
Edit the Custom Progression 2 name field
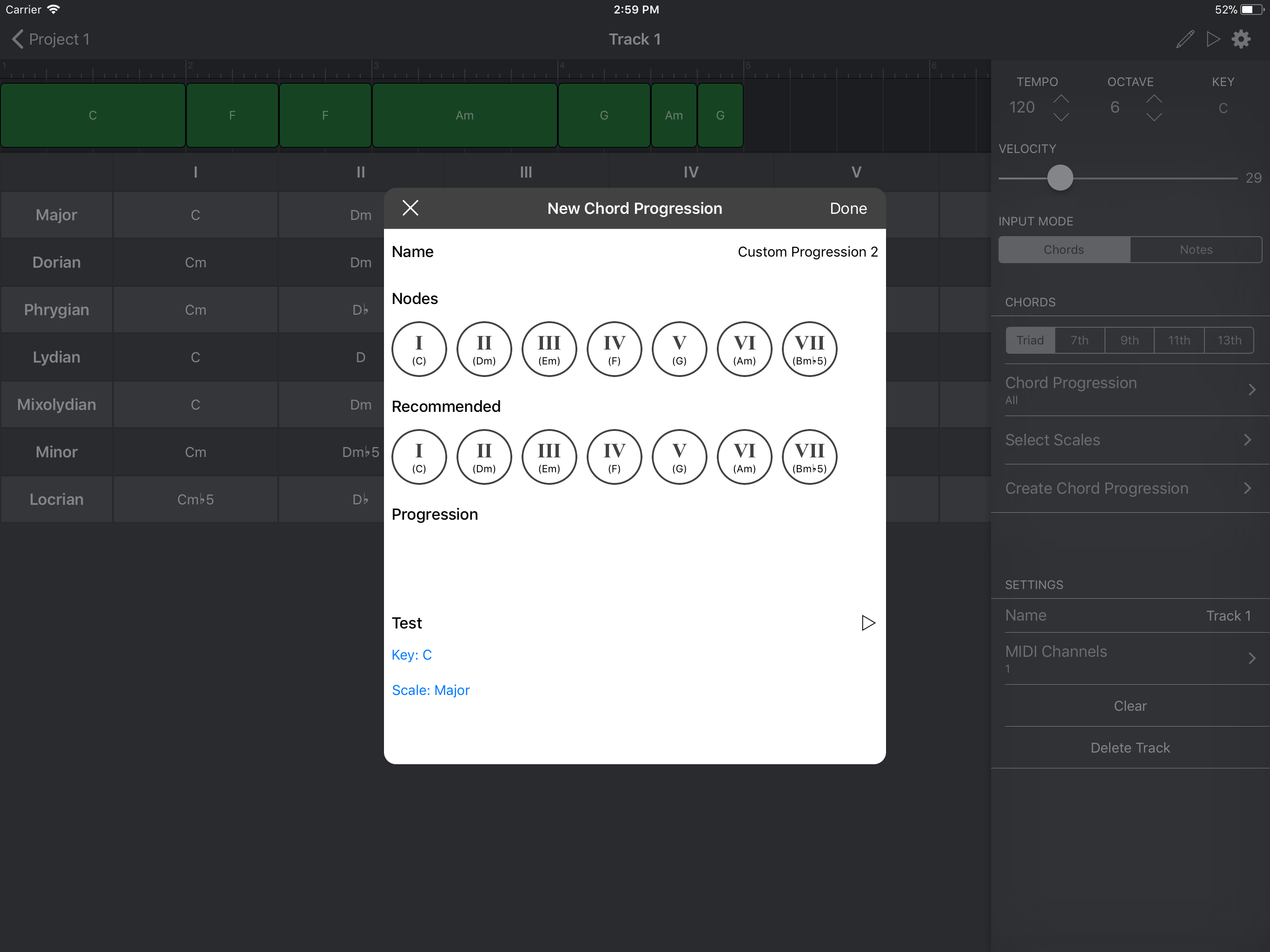[x=807, y=251]
